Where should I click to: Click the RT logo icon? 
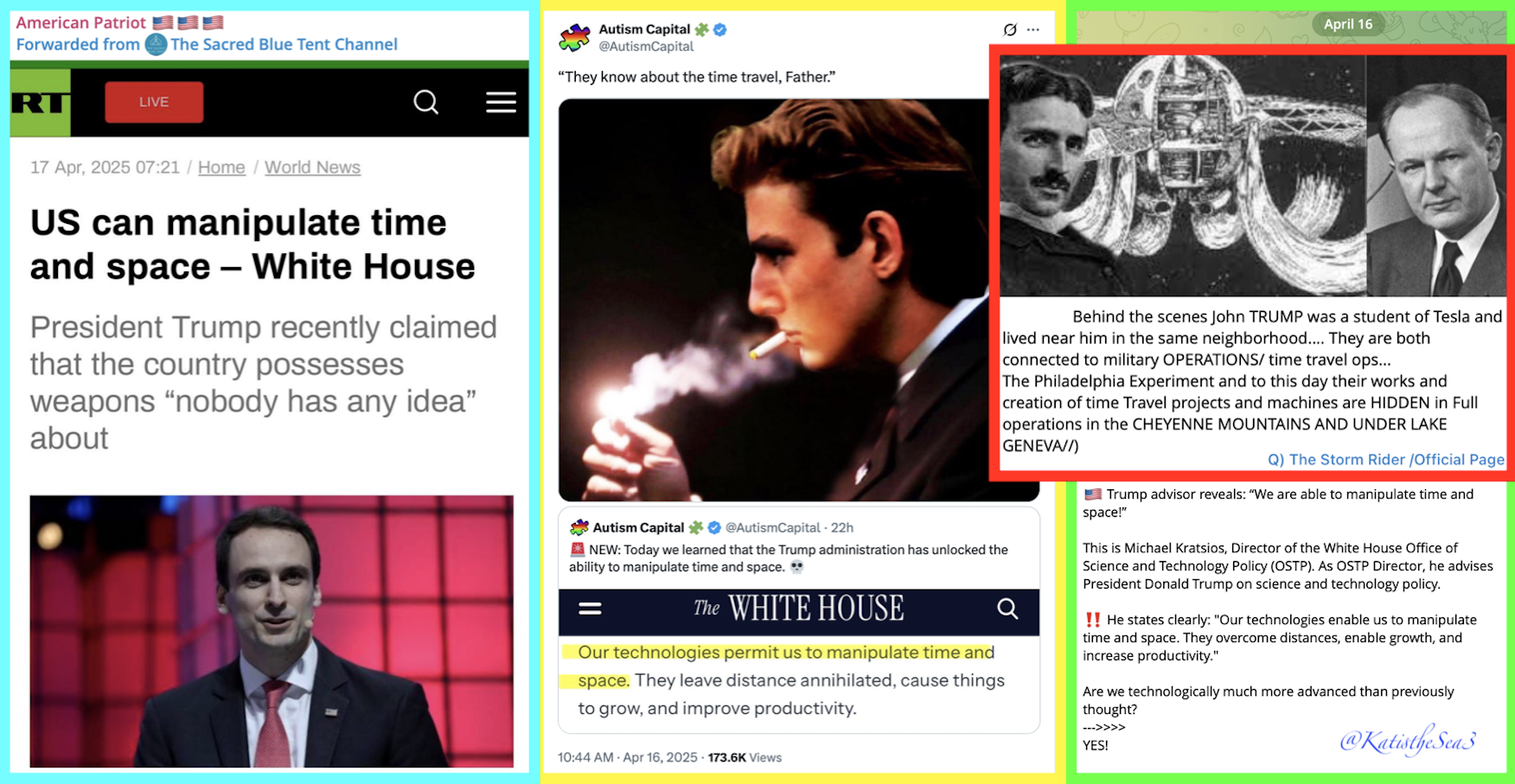click(40, 103)
